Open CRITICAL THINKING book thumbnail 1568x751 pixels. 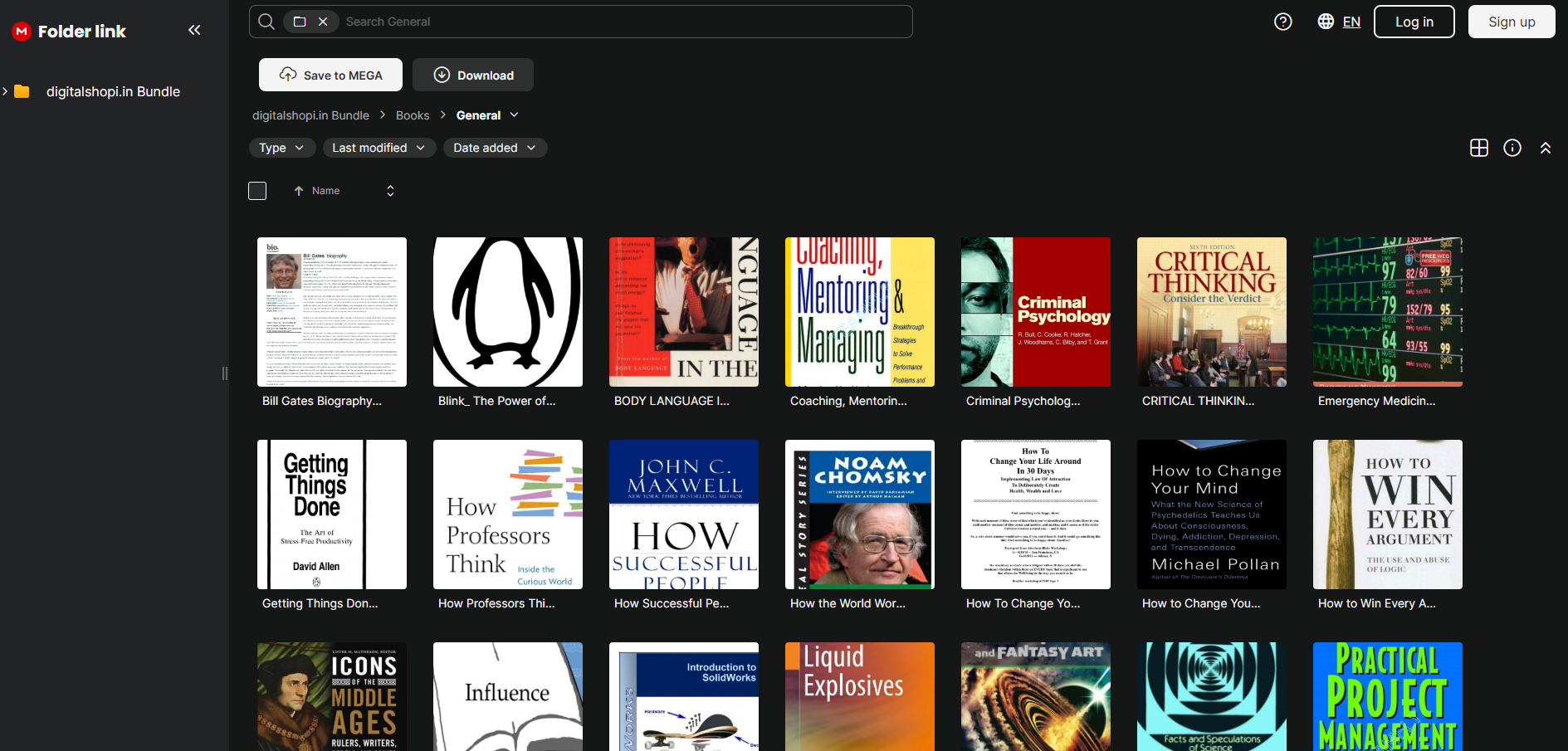[x=1212, y=312]
